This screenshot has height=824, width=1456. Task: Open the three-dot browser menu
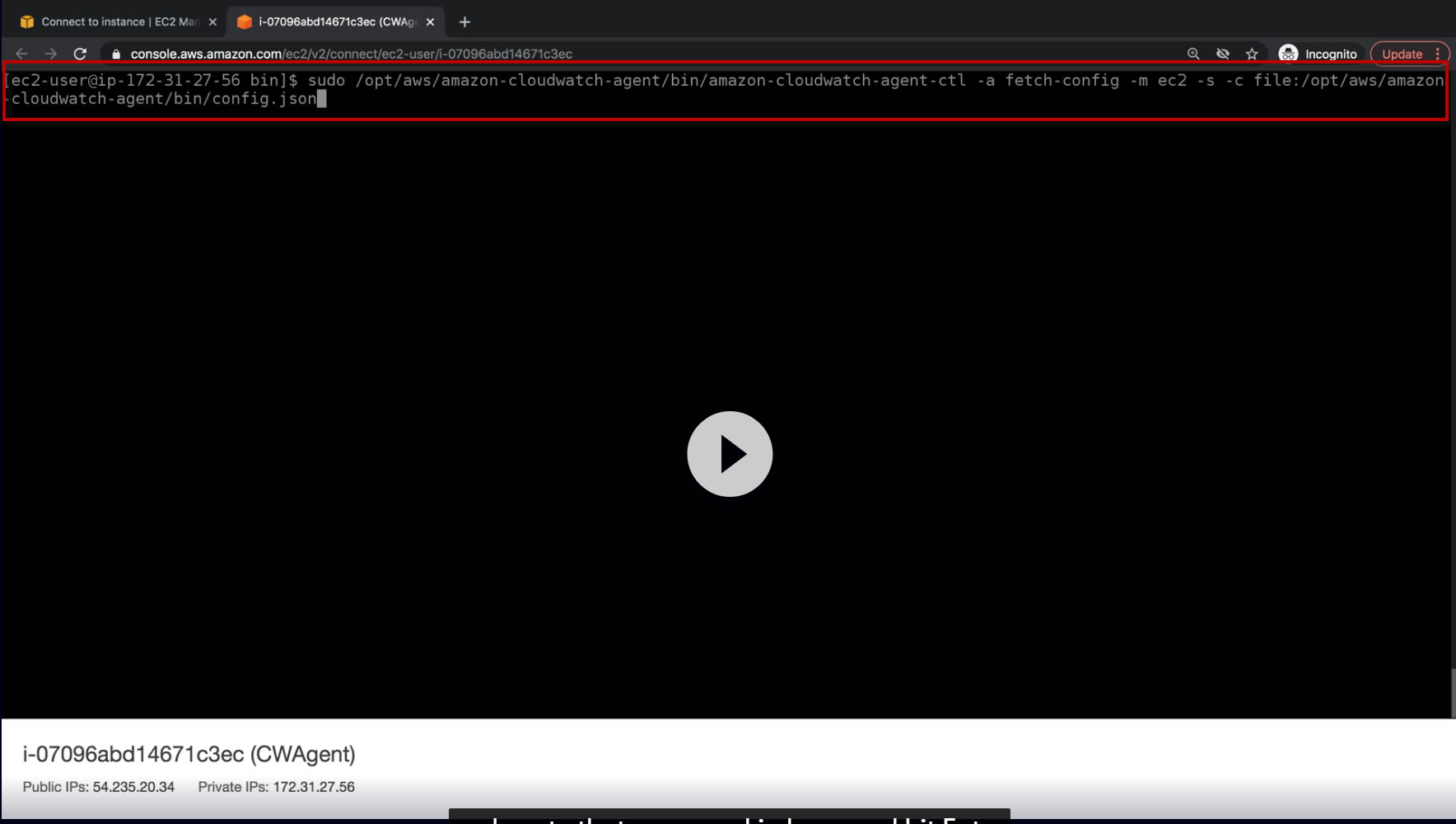coord(1438,54)
